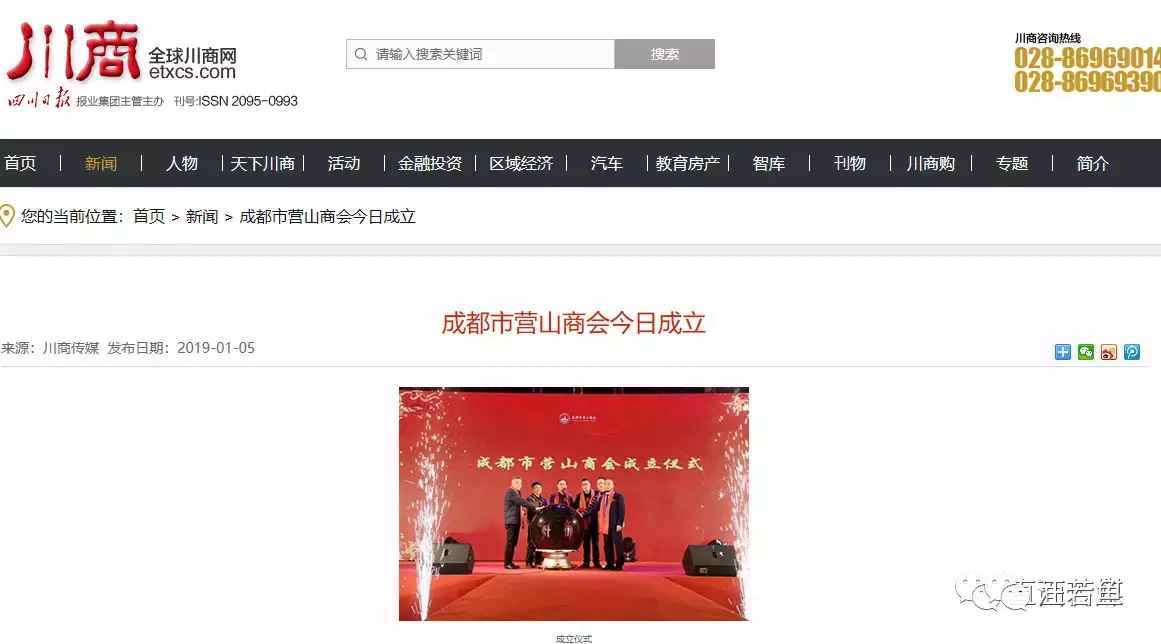Screen dimensions: 1161x644
Task: Open the 人物 navigation menu item
Action: pos(181,164)
